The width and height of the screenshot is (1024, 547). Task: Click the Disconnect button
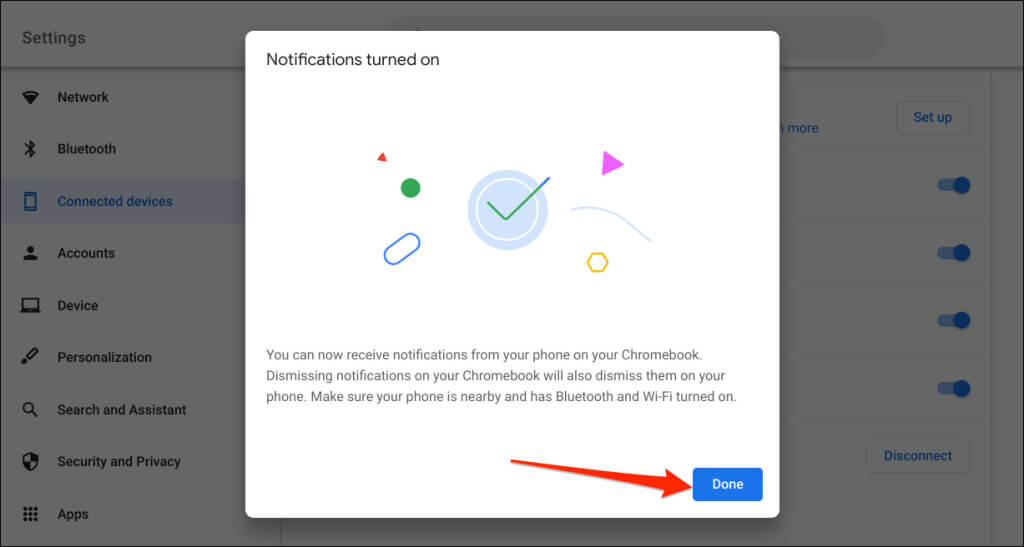tap(918, 456)
